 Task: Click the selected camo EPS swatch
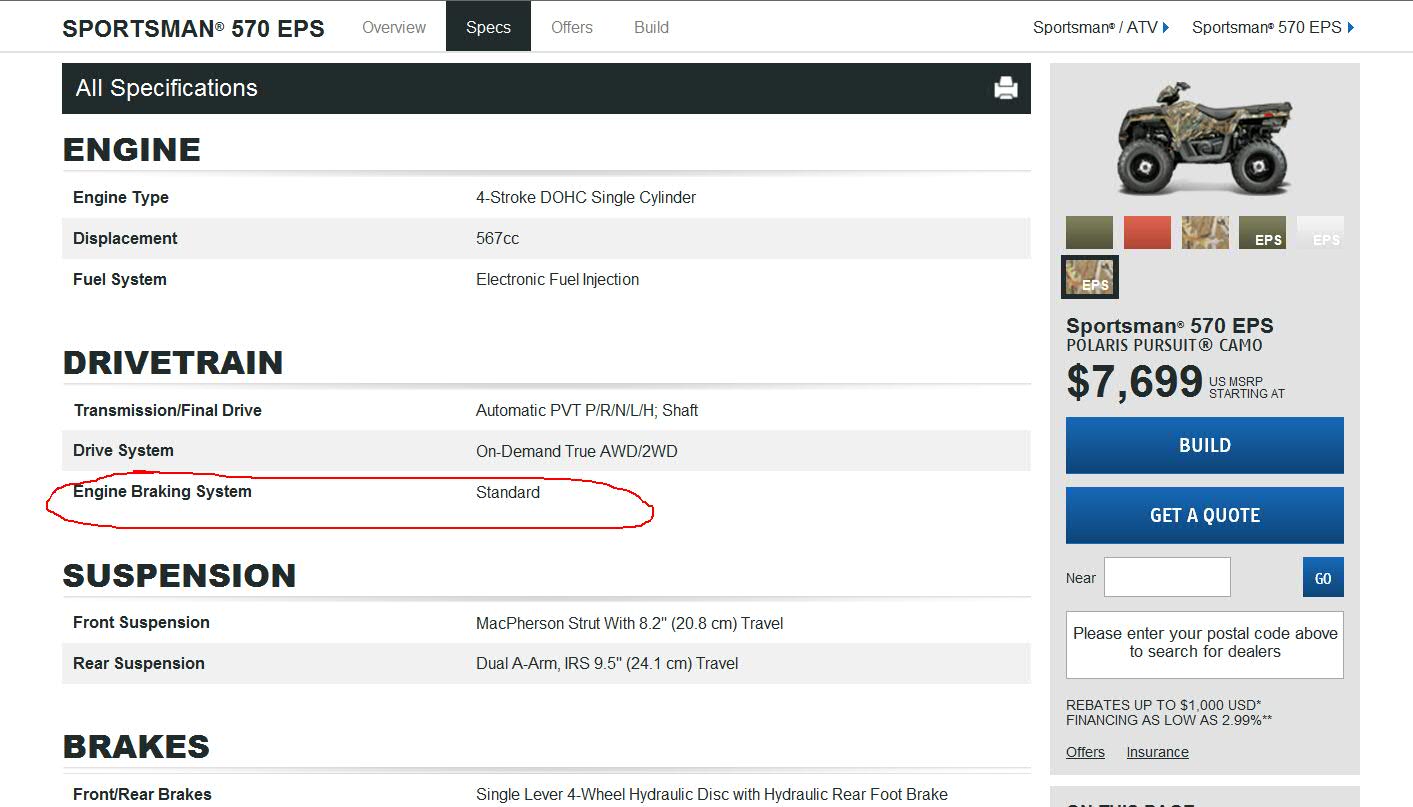pyautogui.click(x=1089, y=277)
